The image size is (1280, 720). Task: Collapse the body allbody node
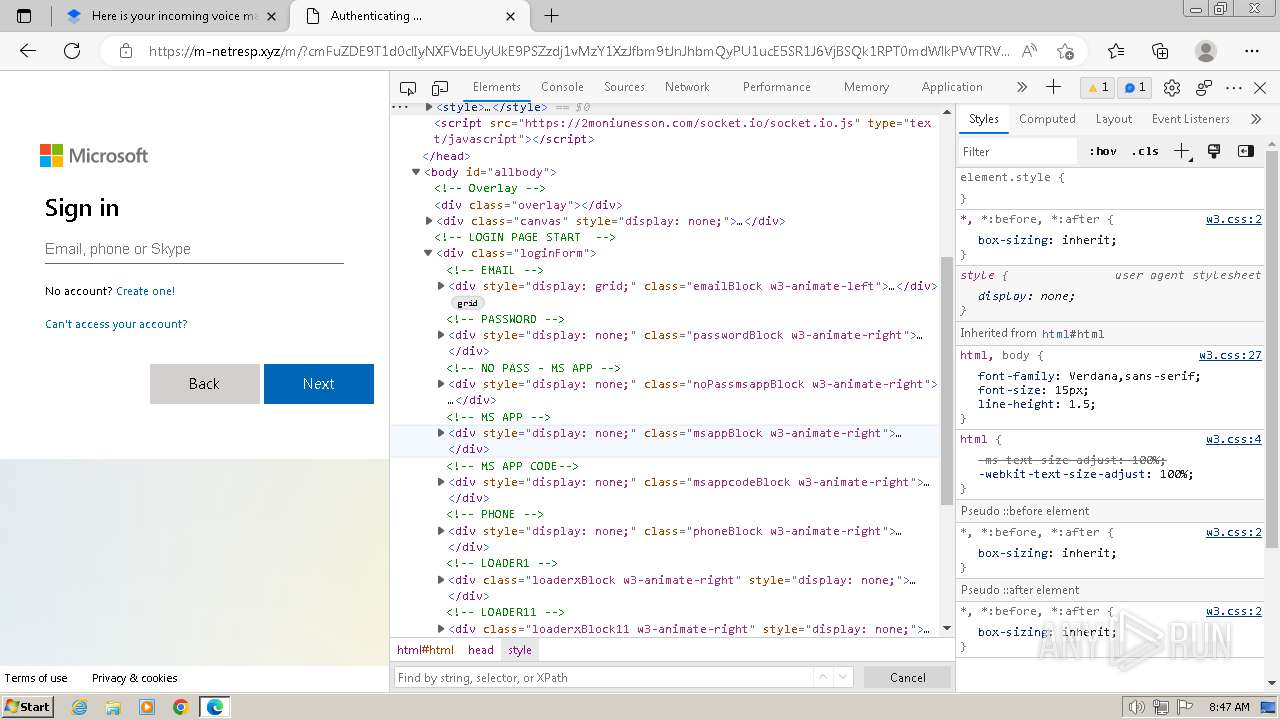point(416,172)
